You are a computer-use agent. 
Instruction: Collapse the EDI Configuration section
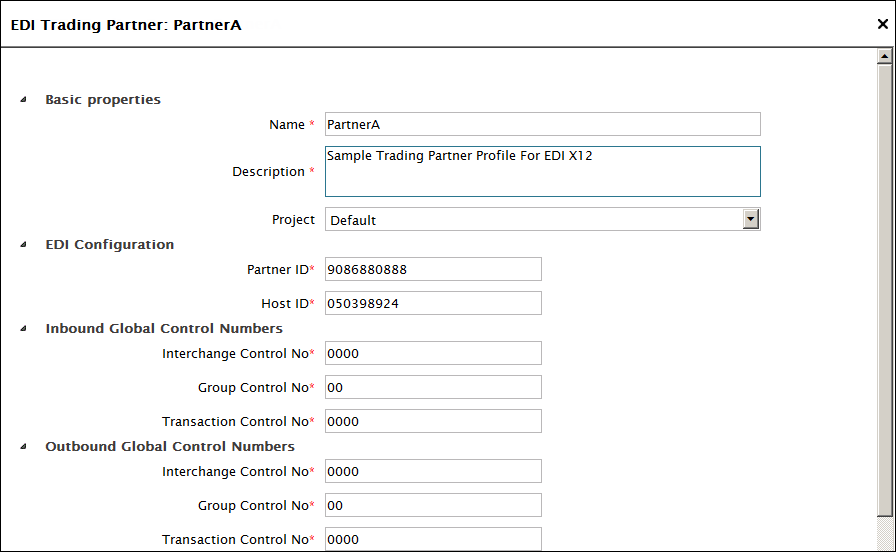(23, 245)
